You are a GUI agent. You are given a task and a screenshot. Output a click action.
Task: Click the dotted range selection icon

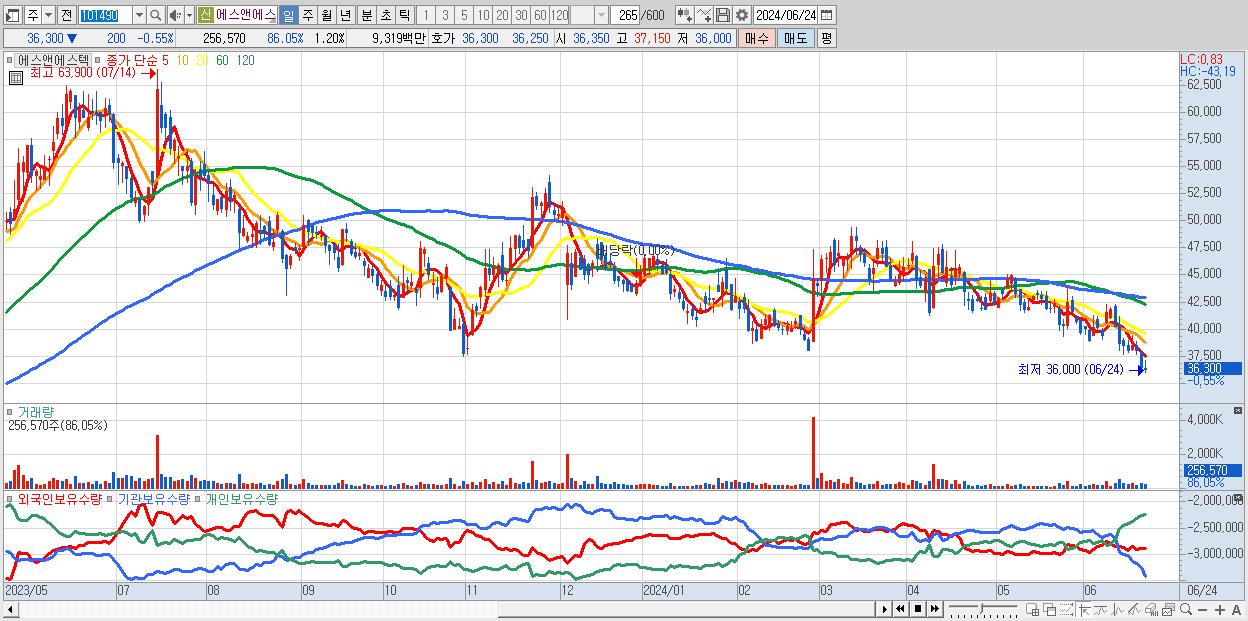click(1066, 609)
